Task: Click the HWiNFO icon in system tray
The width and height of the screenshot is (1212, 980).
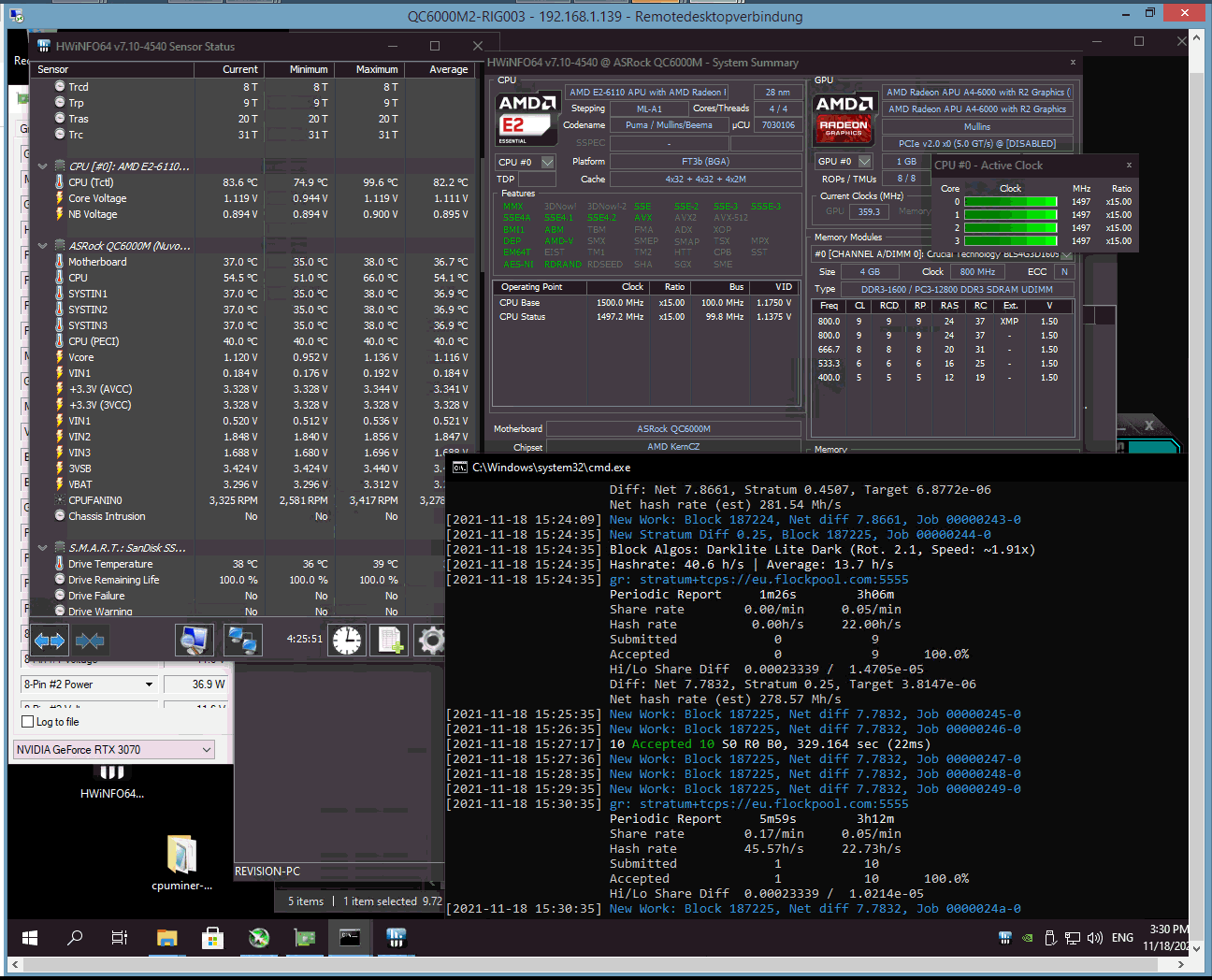Action: (1005, 938)
